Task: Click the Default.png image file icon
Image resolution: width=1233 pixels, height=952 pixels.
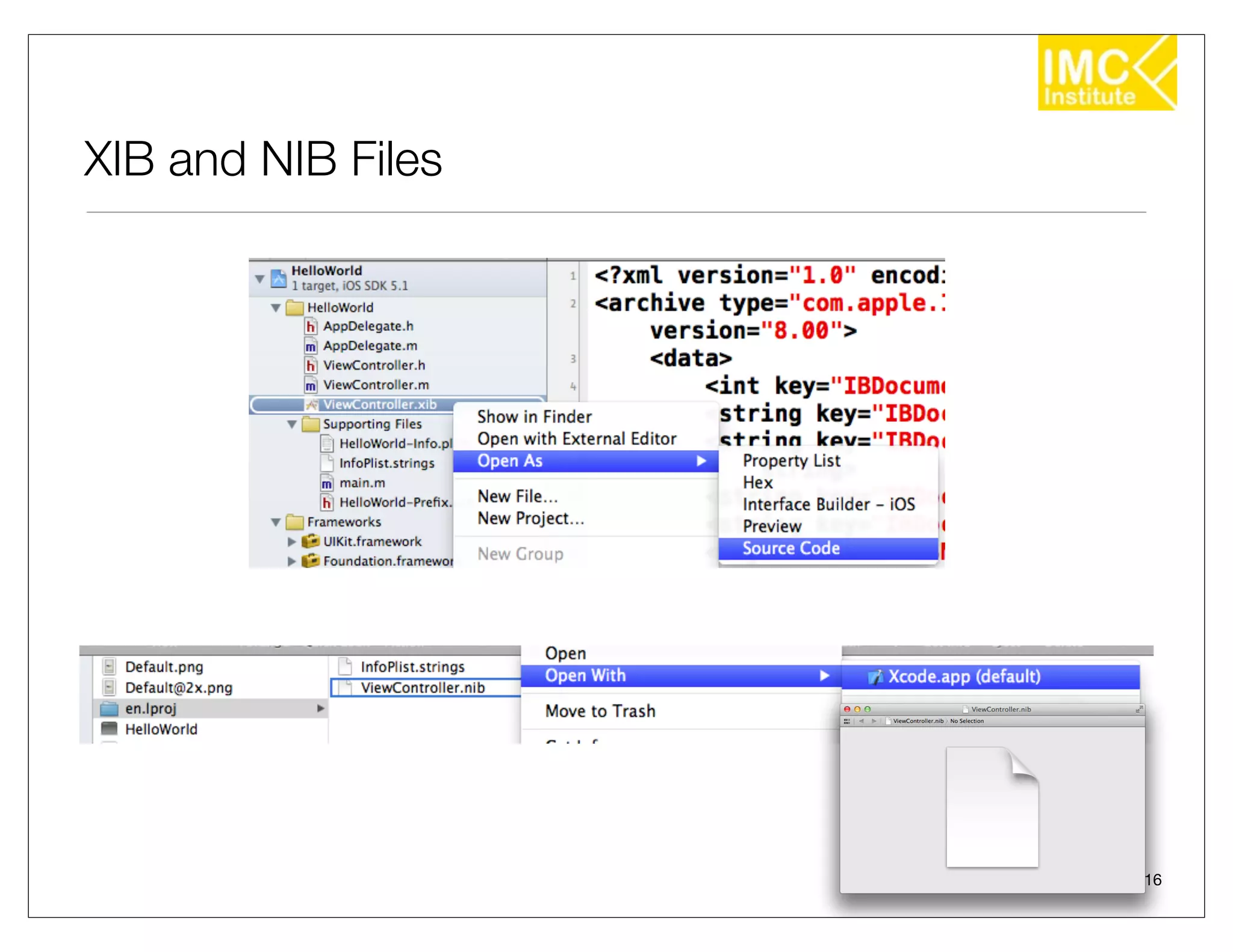Action: coord(109,667)
